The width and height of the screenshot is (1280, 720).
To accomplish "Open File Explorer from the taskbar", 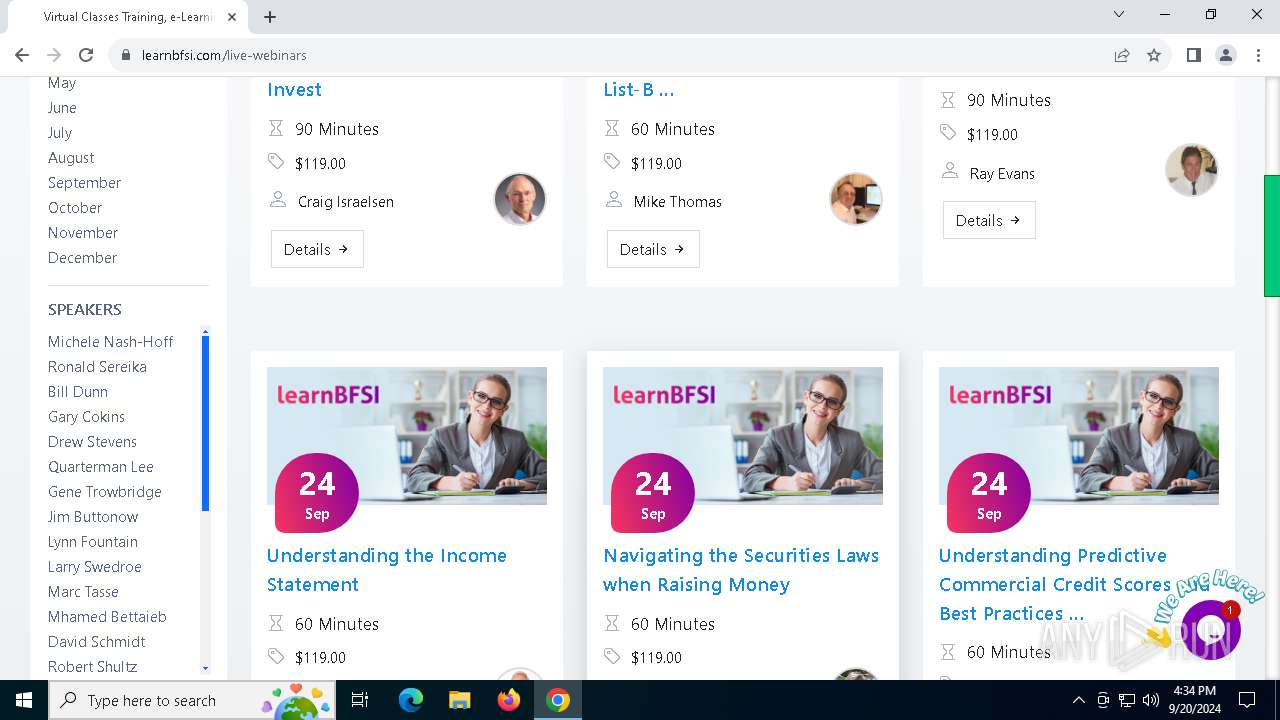I will pos(459,700).
